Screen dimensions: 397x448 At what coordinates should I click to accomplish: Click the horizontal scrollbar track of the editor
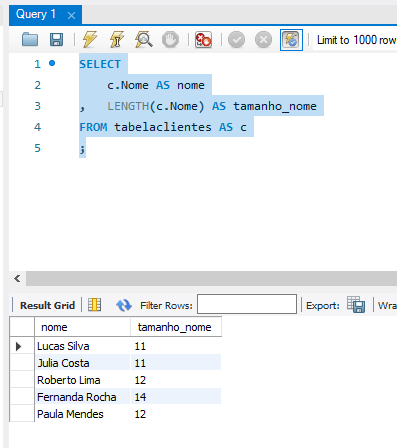point(211,278)
